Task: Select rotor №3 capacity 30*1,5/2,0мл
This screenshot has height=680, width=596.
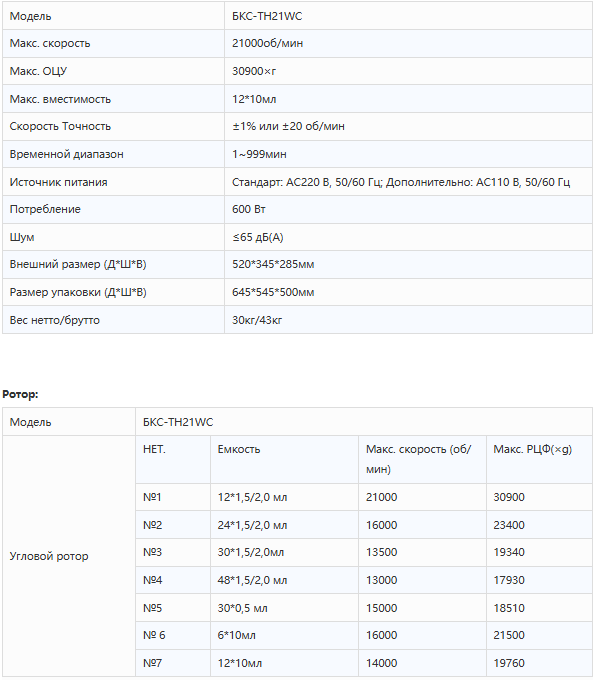Action: (251, 552)
